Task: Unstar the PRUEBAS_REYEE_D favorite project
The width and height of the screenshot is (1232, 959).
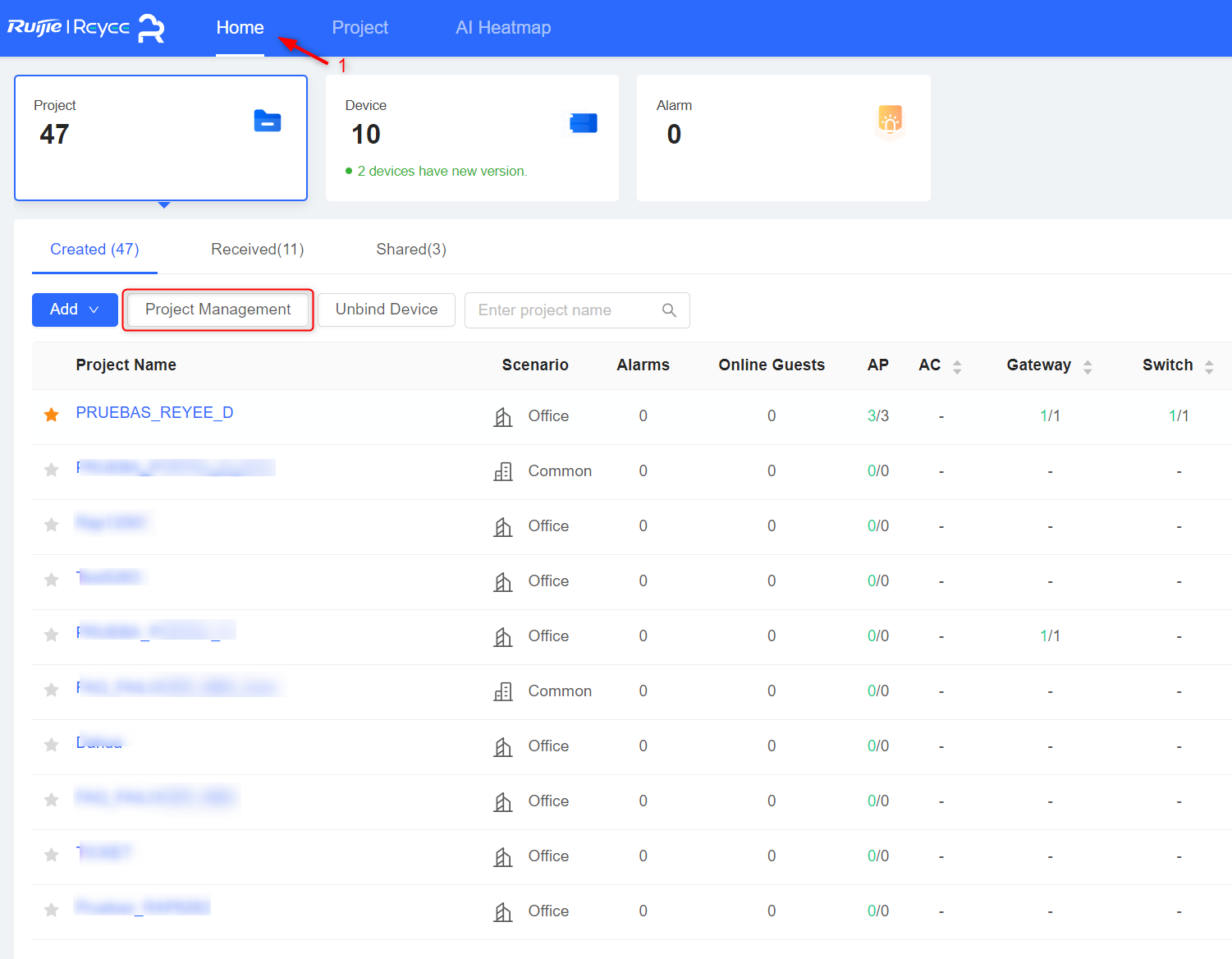Action: [x=52, y=415]
